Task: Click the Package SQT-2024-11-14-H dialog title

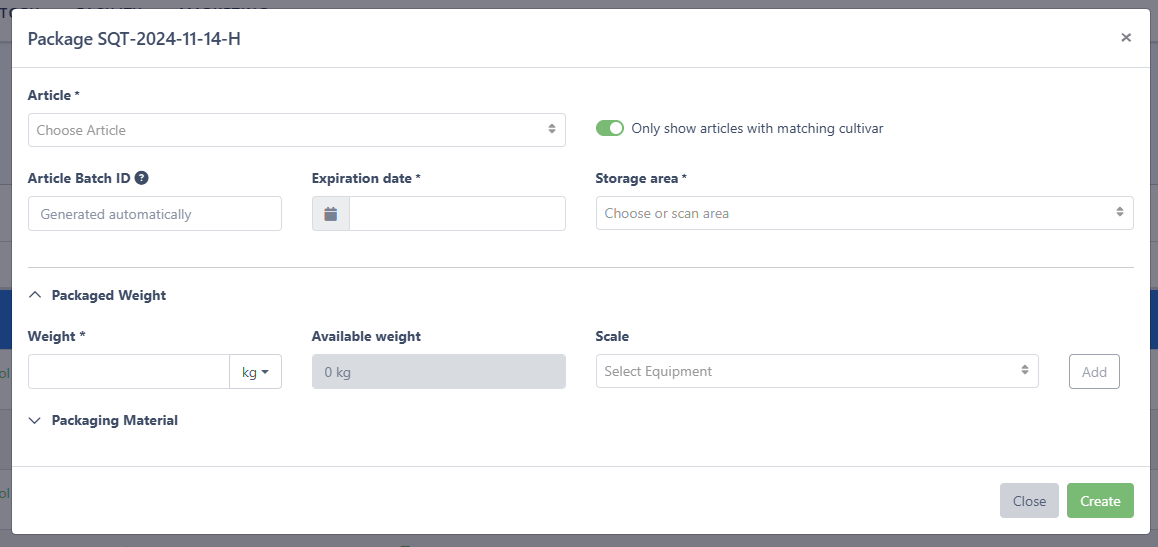Action: [x=134, y=39]
